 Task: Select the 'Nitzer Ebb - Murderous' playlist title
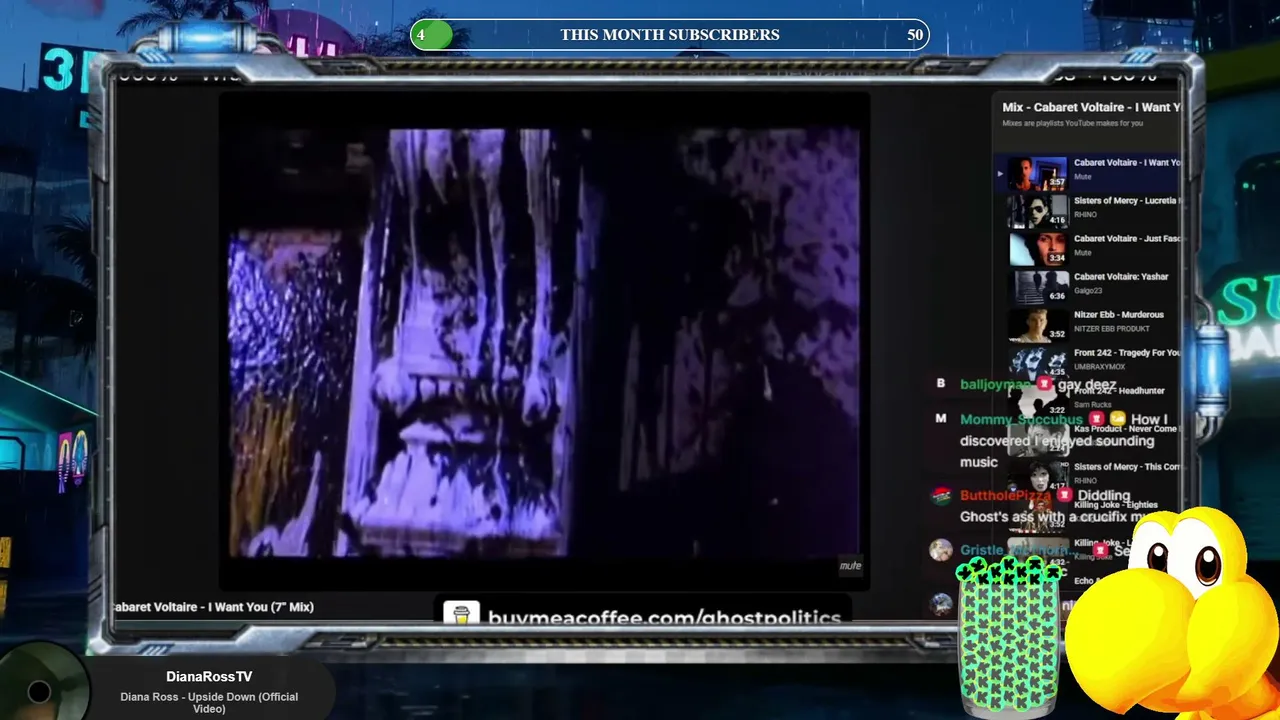pos(1119,315)
